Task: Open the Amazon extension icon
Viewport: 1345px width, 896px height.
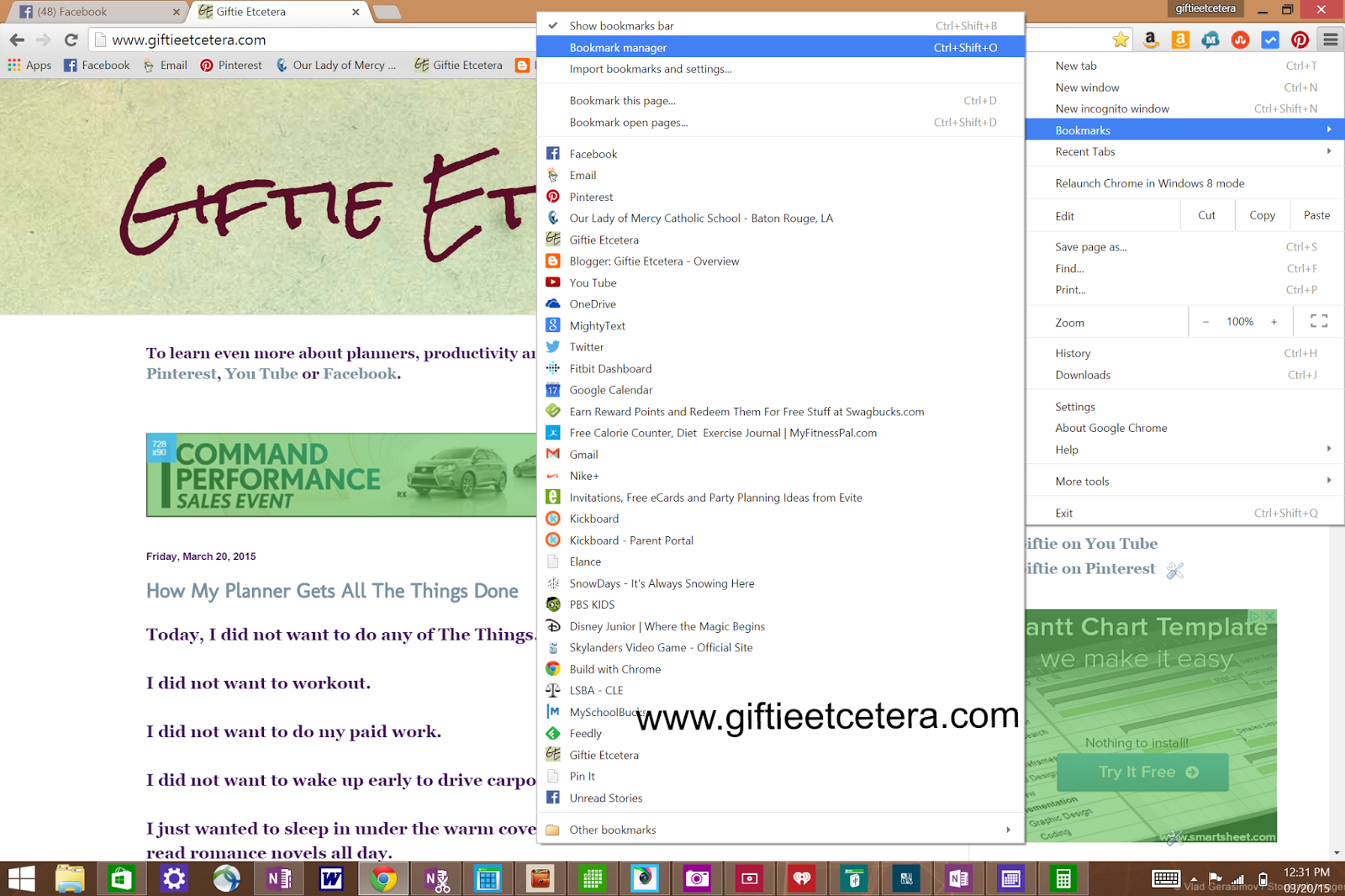Action: tap(1151, 40)
